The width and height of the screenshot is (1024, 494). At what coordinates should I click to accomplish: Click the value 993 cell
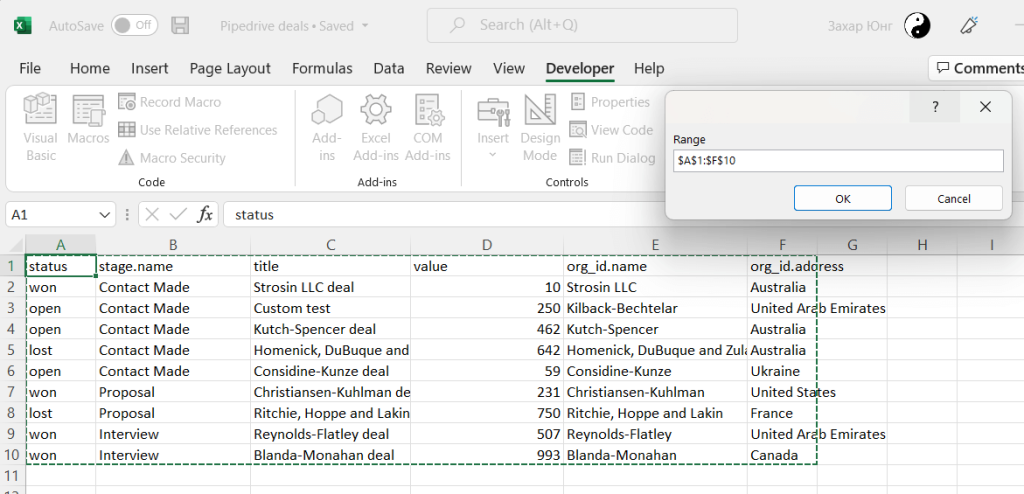pos(487,455)
